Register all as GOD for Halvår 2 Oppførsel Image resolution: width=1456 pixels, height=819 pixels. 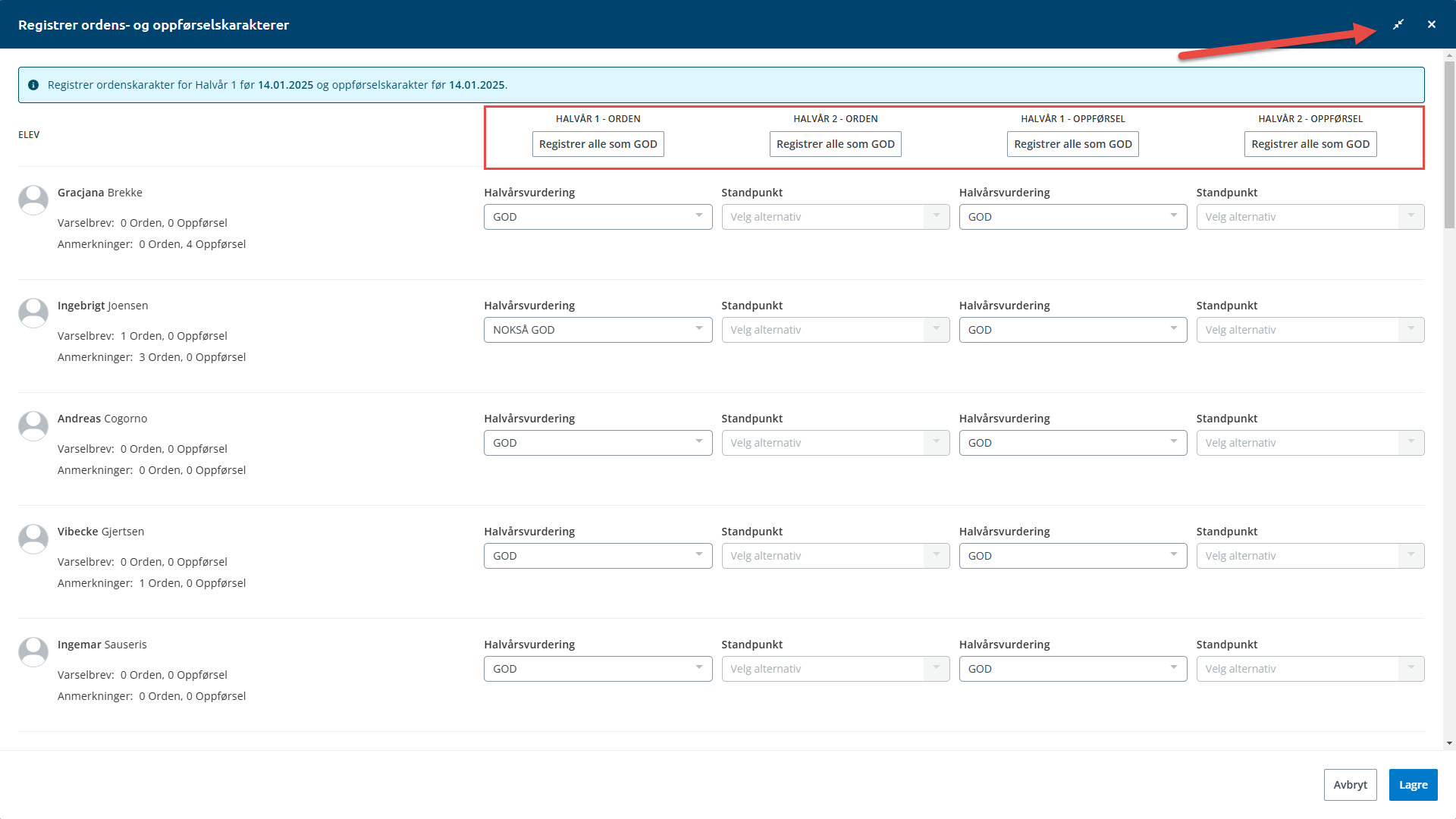pyautogui.click(x=1310, y=144)
